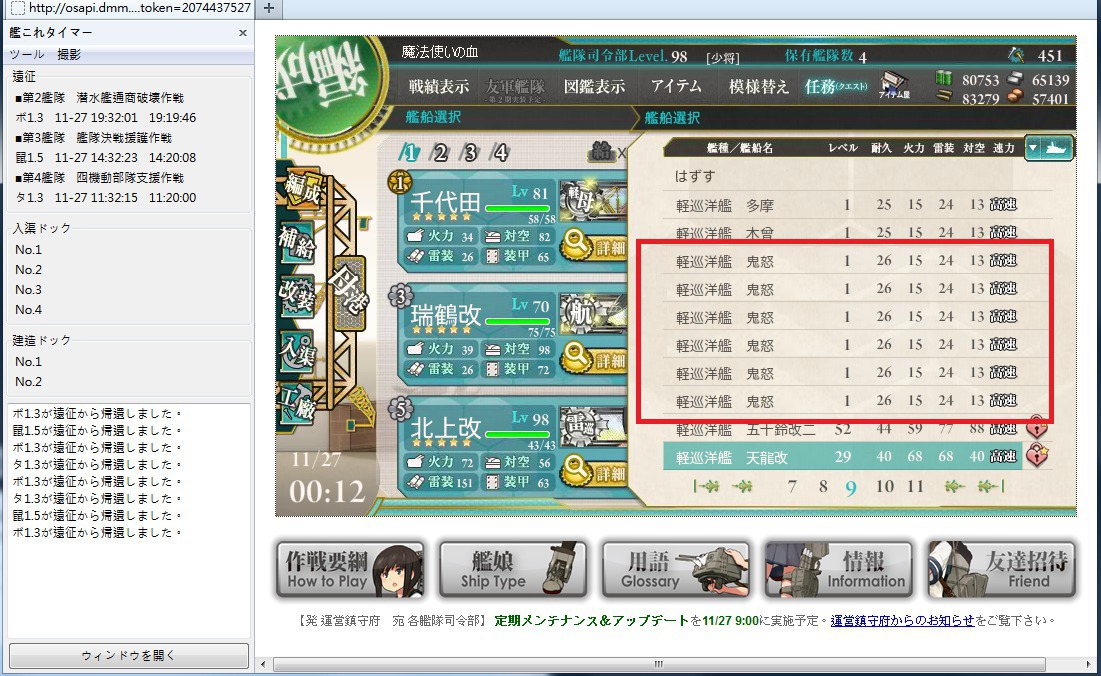Open the ツール menu in timer panel

click(27, 54)
